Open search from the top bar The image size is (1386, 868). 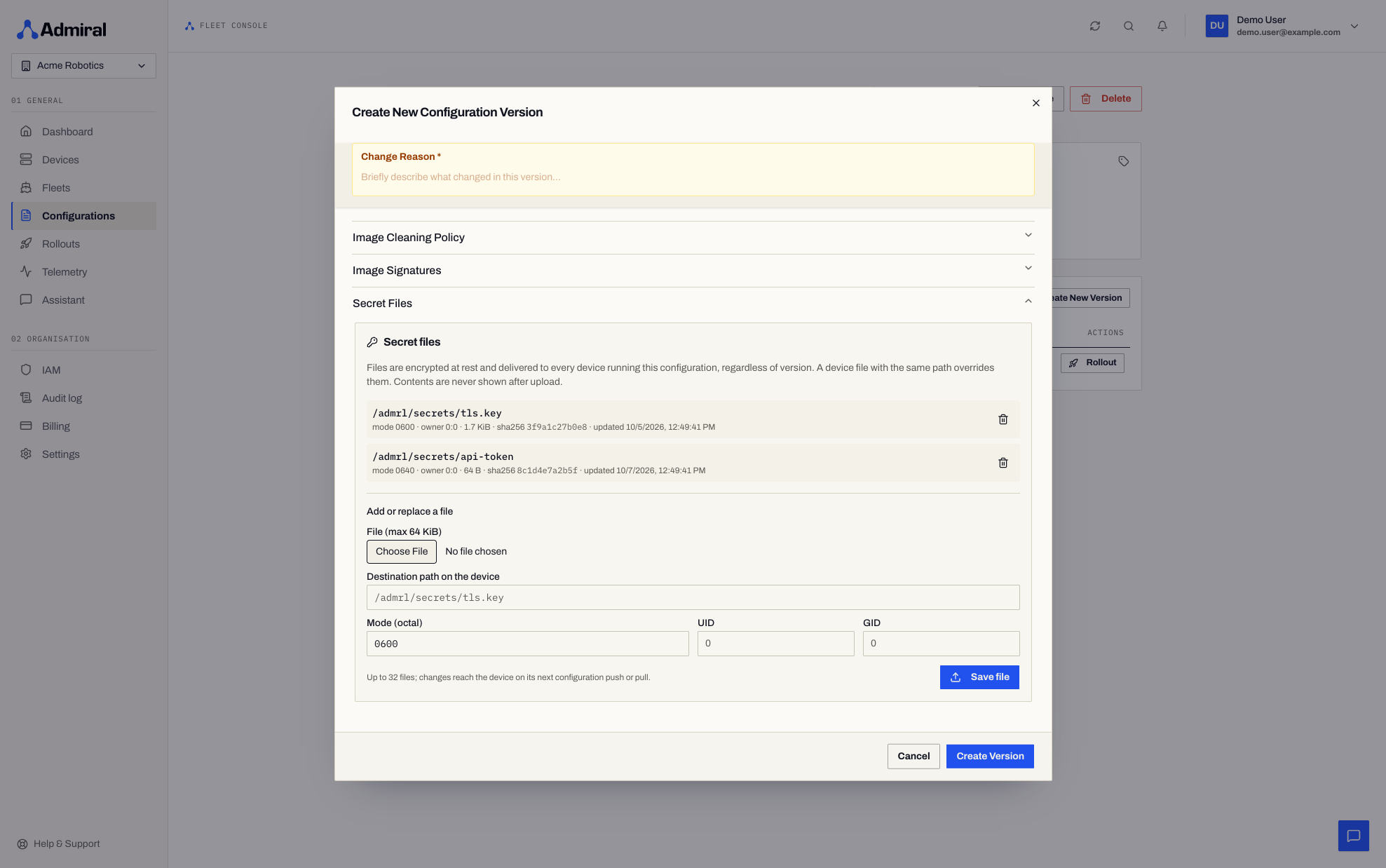(1129, 26)
